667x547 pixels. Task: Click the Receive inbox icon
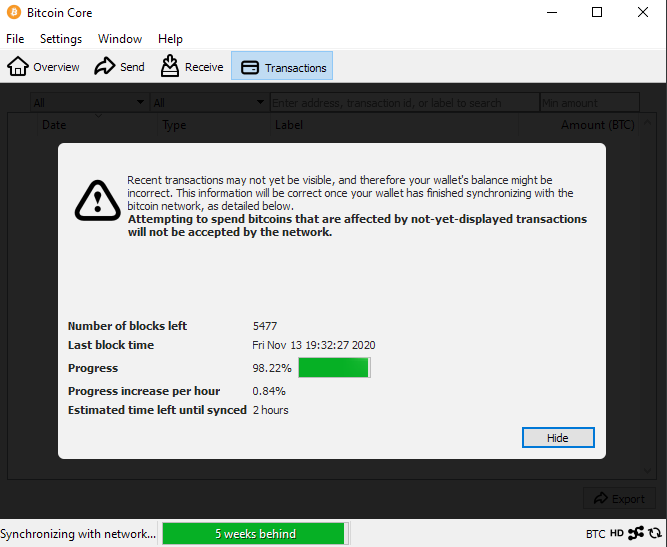tap(170, 66)
